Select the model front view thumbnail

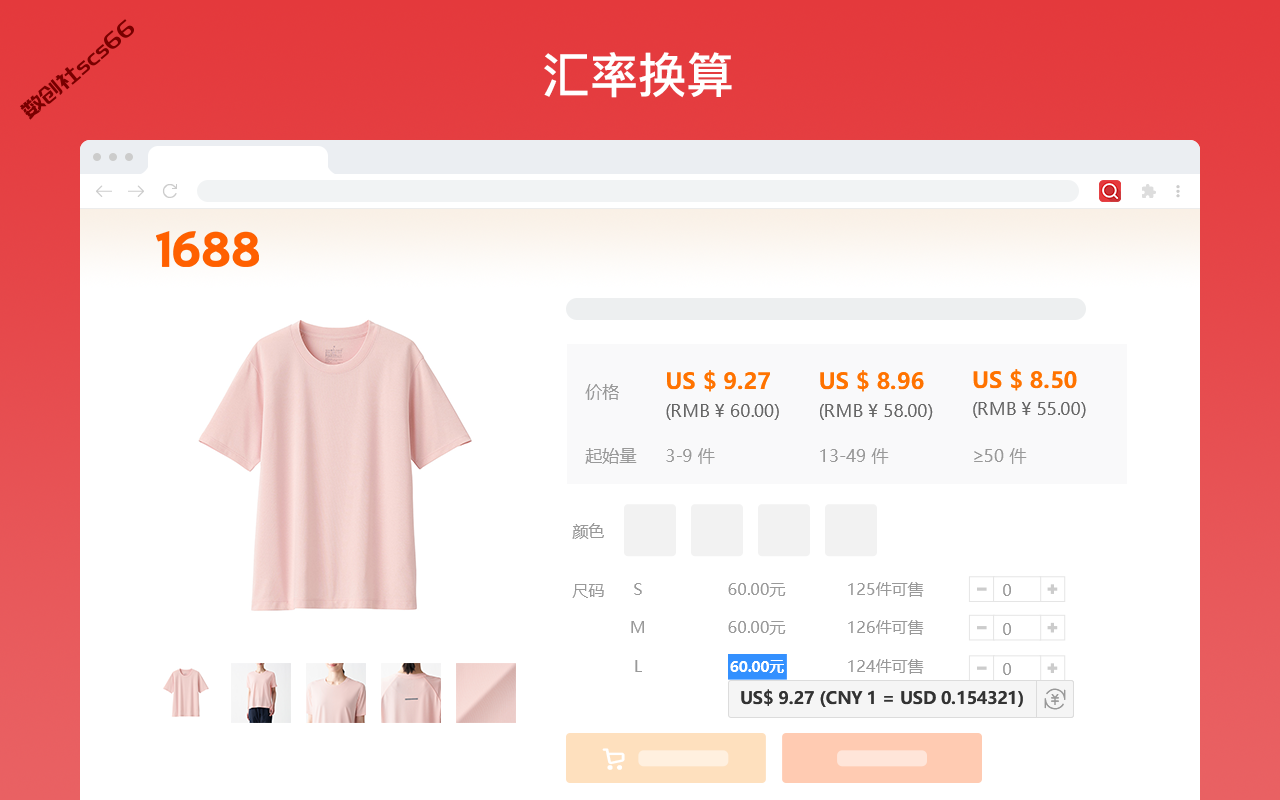click(x=261, y=693)
